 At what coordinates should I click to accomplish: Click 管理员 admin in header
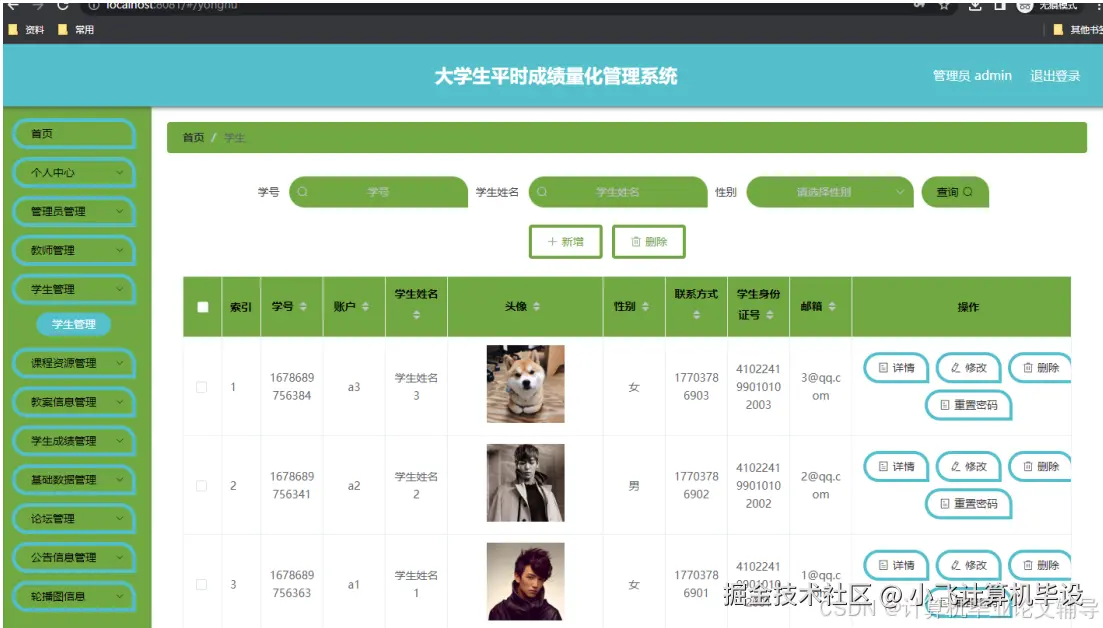(x=972, y=76)
